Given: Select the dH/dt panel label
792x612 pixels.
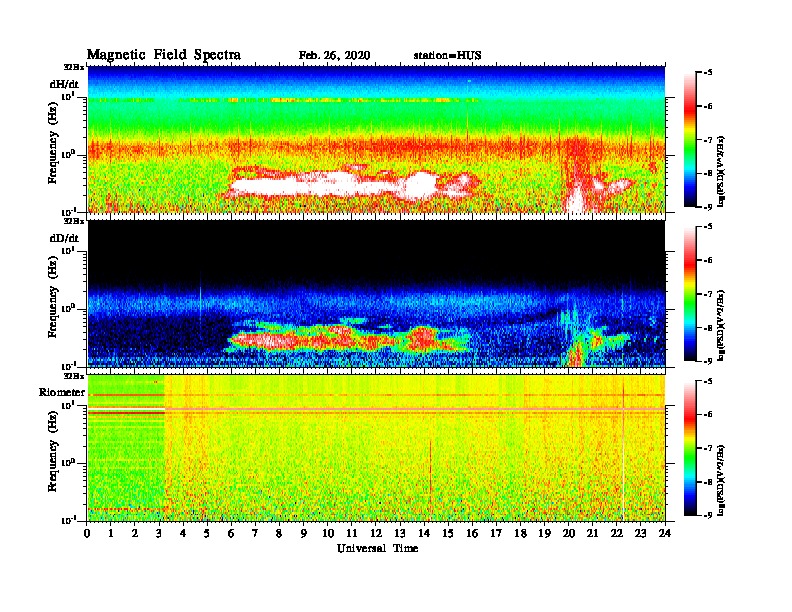Looking at the screenshot, I should coord(64,84).
